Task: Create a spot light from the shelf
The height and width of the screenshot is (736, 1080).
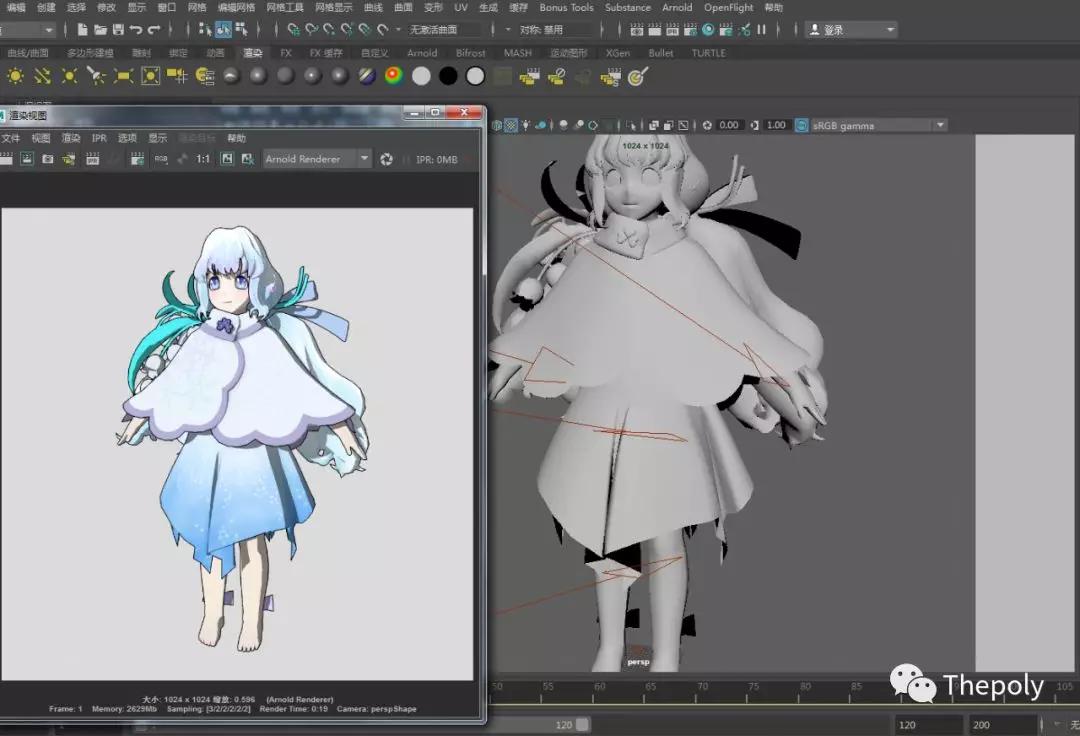Action: click(x=97, y=76)
